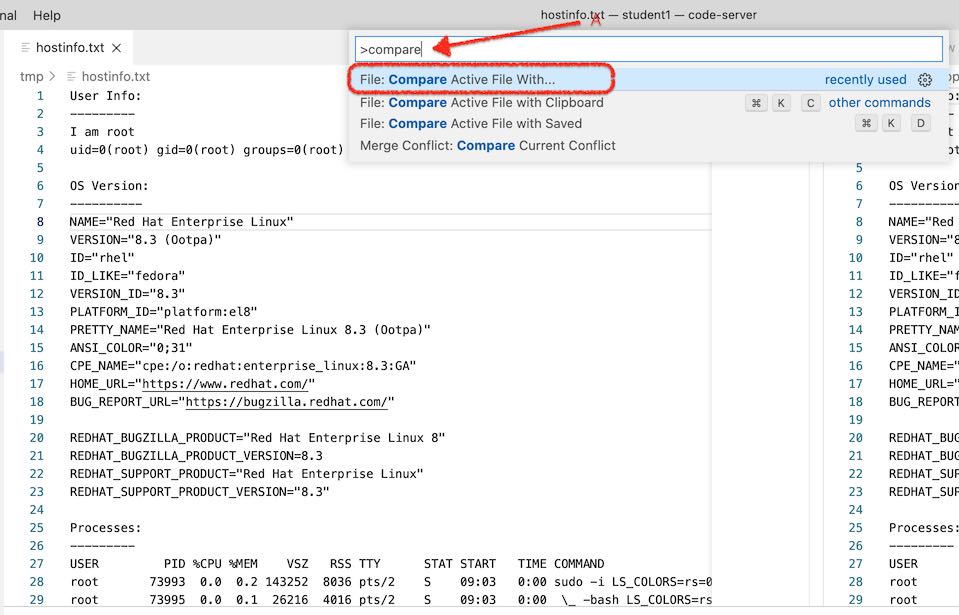Click the C shortcut badge on the Clipboard row
This screenshot has width=959, height=615.
[810, 103]
